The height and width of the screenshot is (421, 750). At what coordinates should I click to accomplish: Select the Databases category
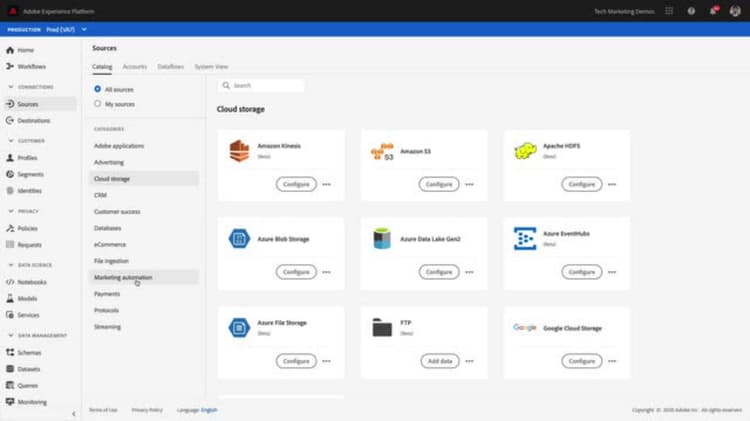(x=108, y=228)
